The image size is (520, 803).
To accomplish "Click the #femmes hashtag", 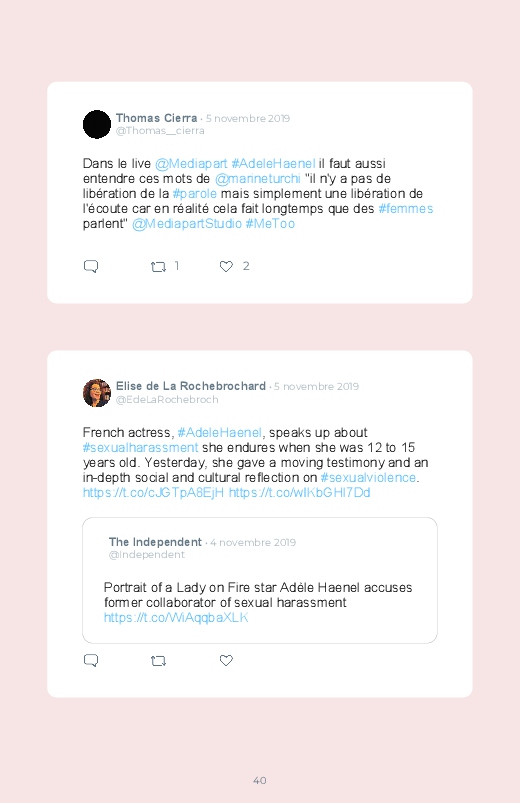I will click(x=406, y=208).
